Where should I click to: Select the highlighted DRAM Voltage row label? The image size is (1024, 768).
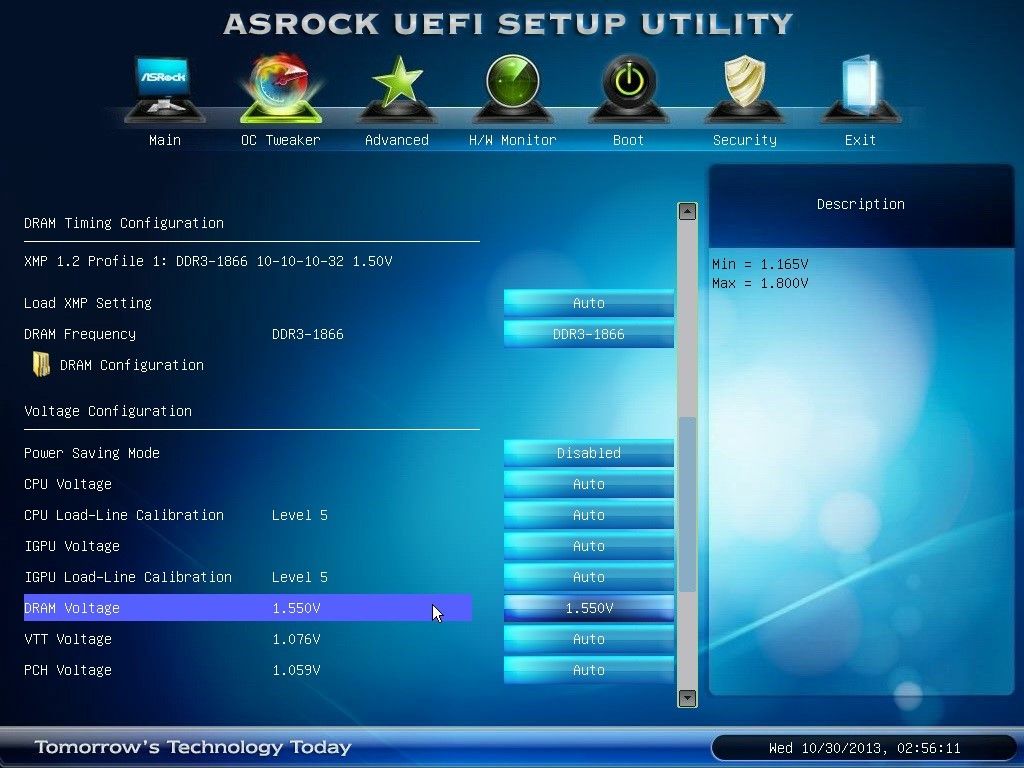[72, 608]
